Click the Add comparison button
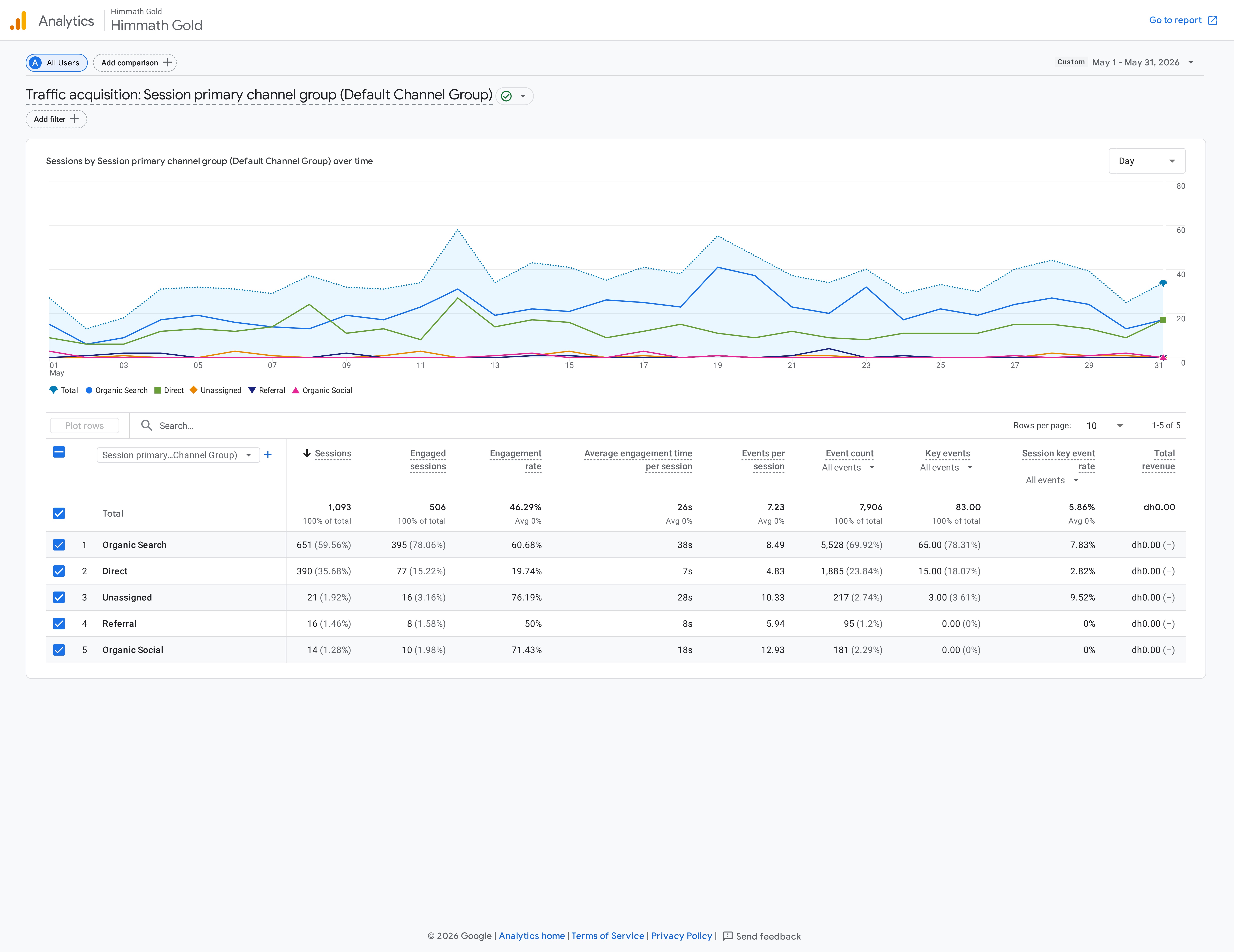This screenshot has width=1234, height=952. tap(135, 63)
